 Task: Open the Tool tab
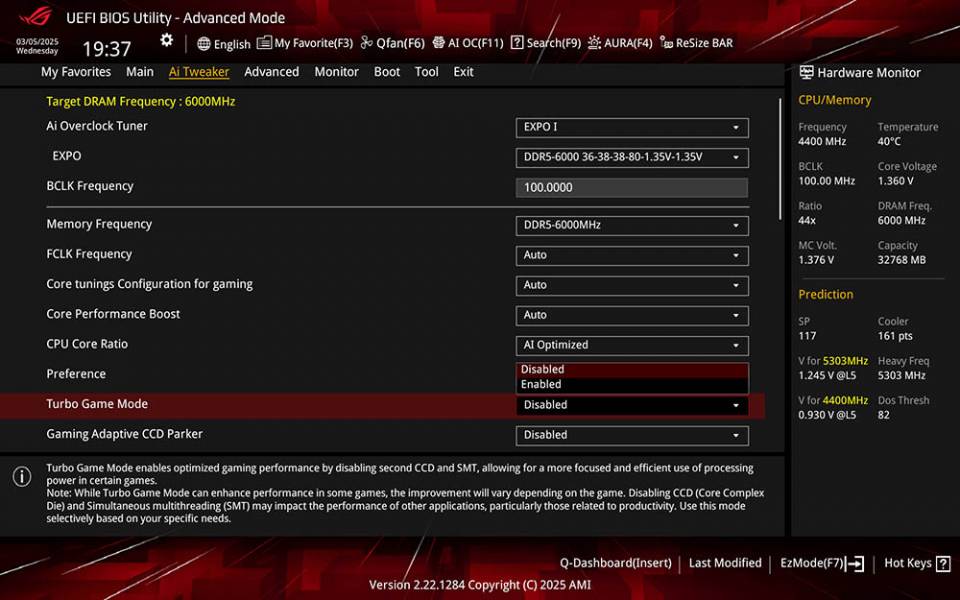[427, 72]
